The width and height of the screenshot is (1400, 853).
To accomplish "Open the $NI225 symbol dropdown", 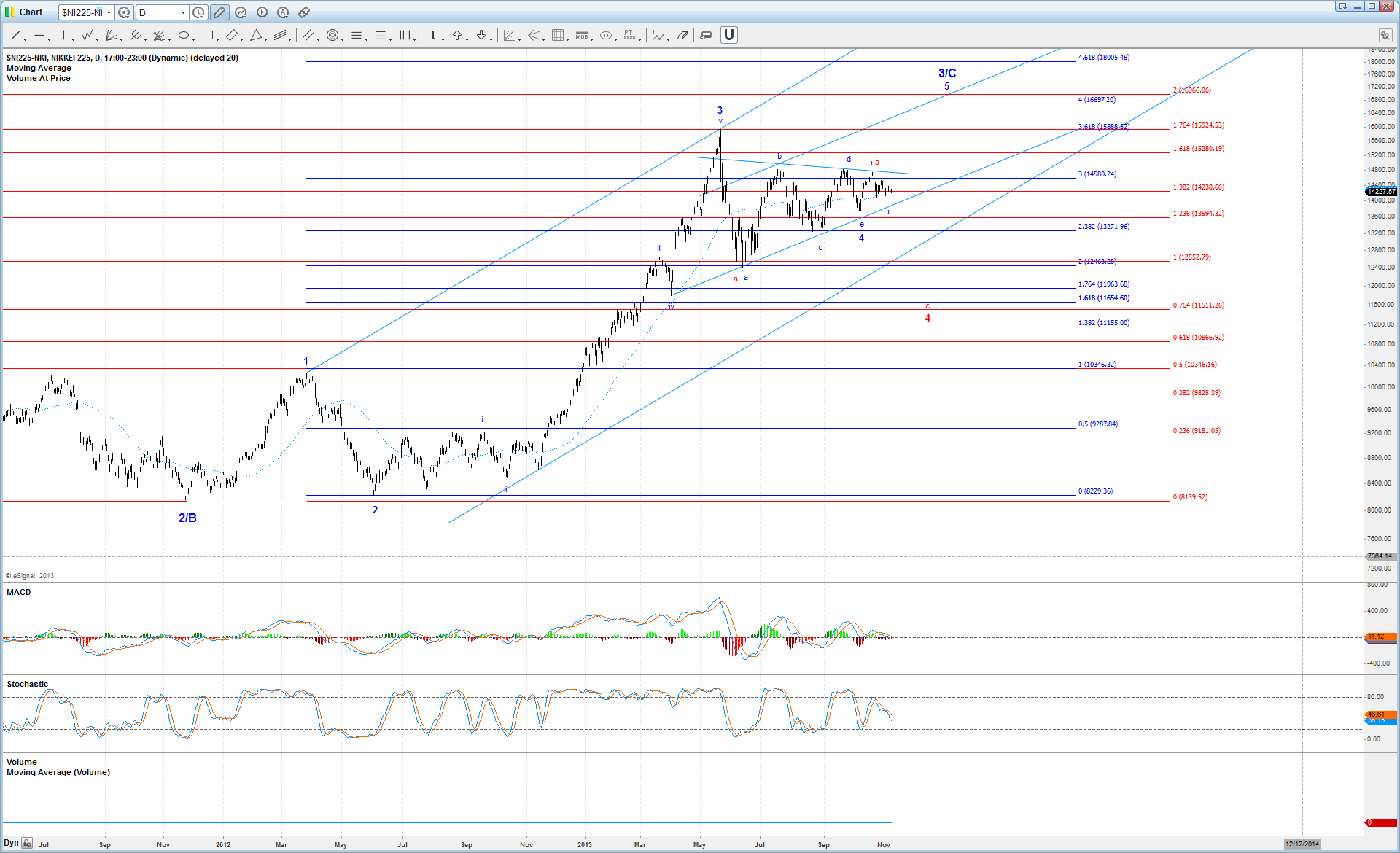I will [109, 12].
